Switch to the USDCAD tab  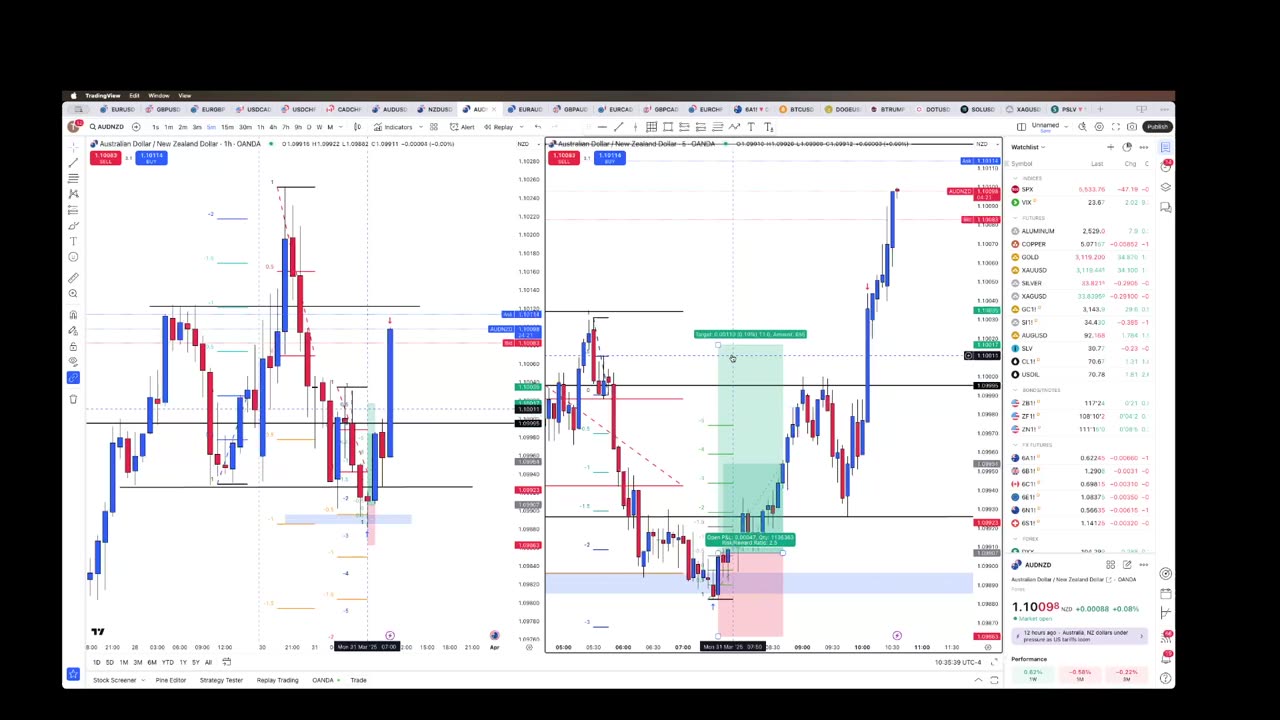pos(255,109)
